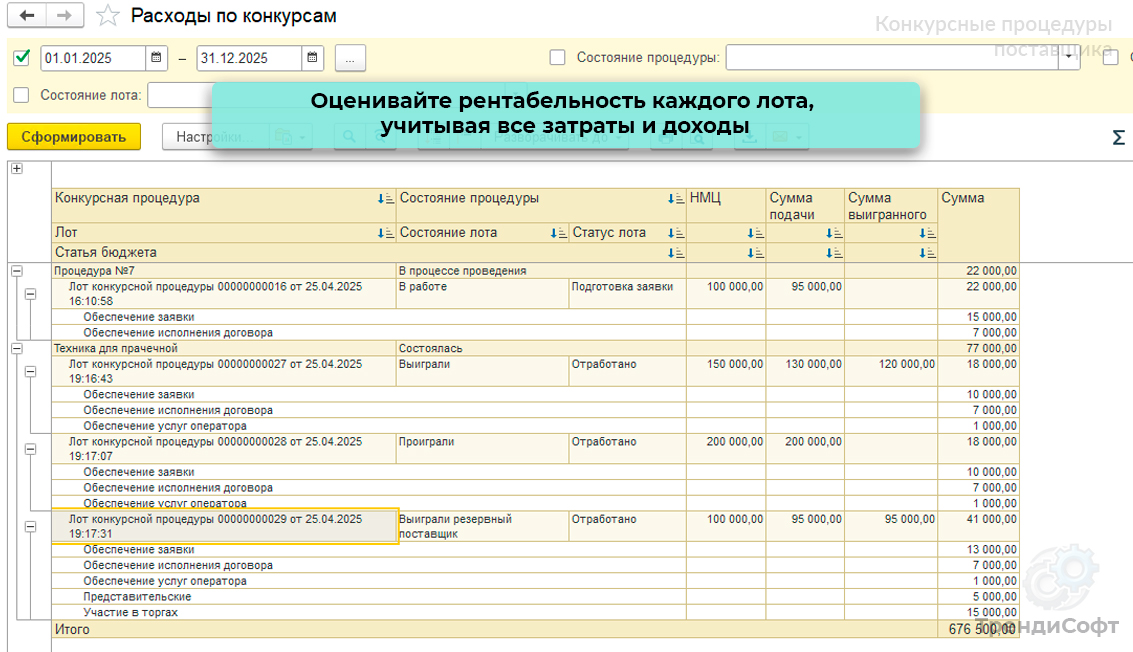The height and width of the screenshot is (652, 1133).
Task: Go back with the left arrow button
Action: [x=27, y=15]
